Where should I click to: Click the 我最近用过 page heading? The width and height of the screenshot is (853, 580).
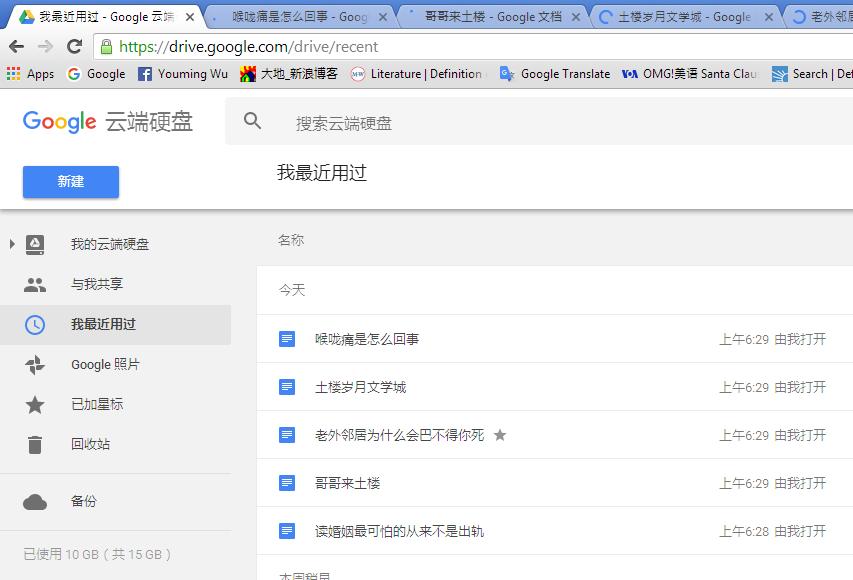322,173
